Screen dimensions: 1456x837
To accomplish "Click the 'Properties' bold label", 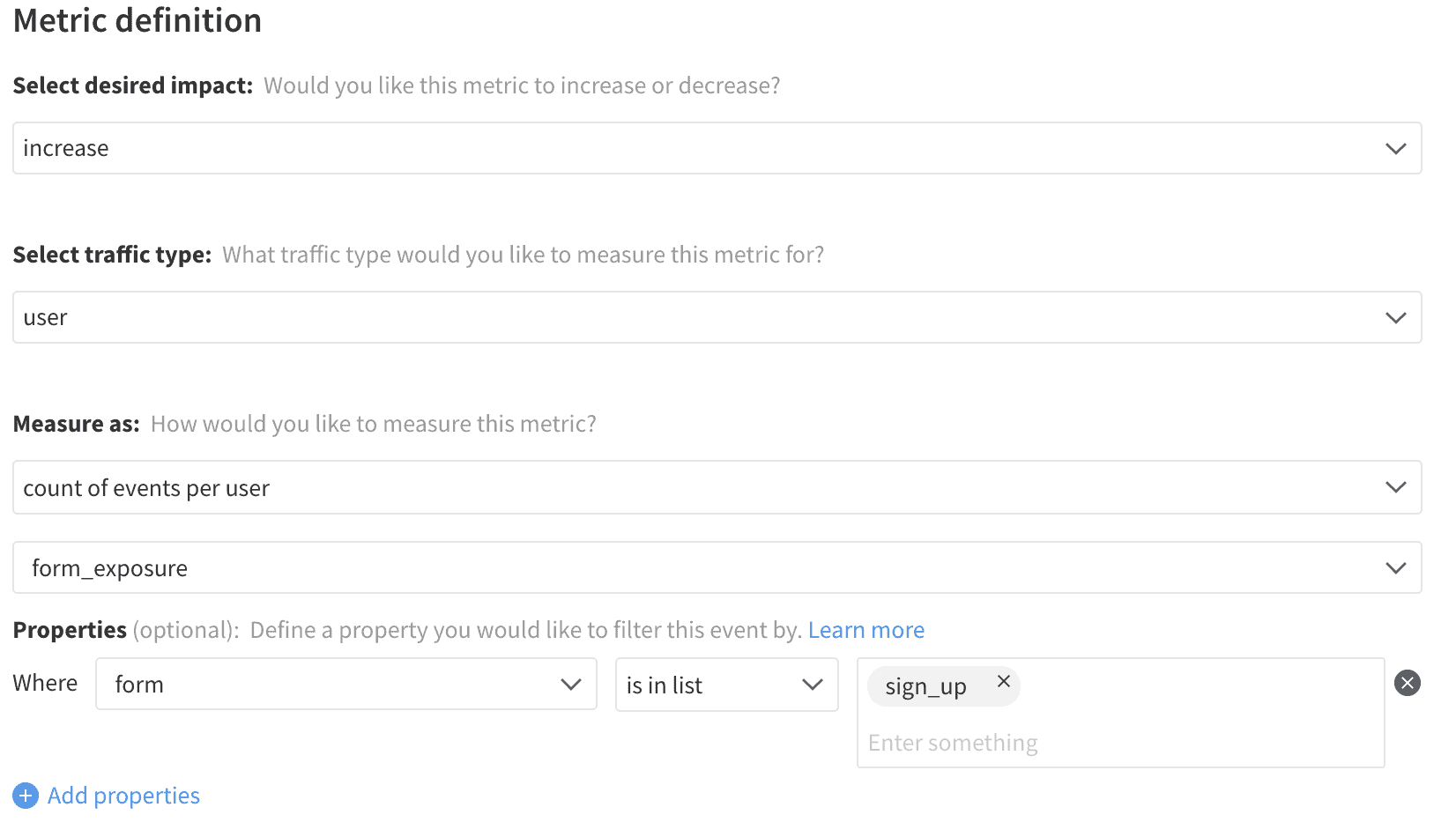I will 70,630.
